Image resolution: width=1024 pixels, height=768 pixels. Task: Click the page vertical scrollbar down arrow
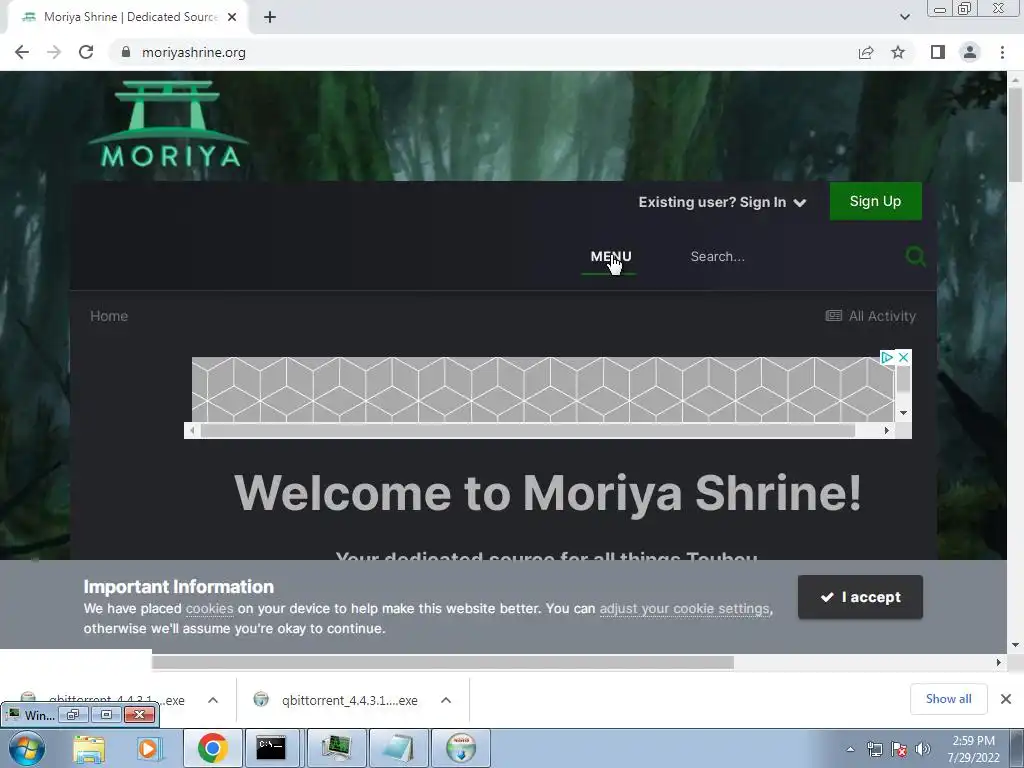pyautogui.click(x=1015, y=645)
